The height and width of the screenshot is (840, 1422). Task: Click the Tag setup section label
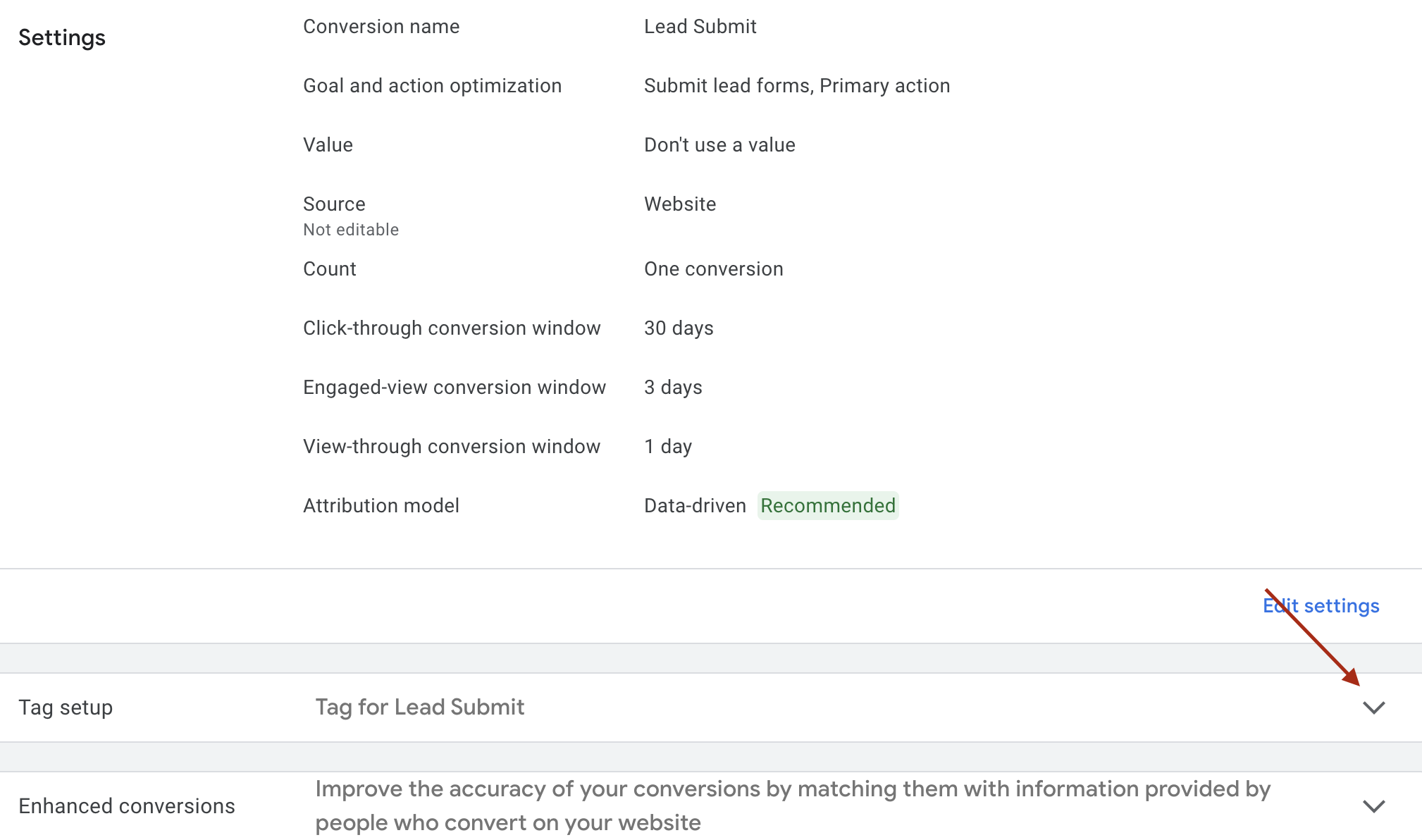click(x=66, y=708)
